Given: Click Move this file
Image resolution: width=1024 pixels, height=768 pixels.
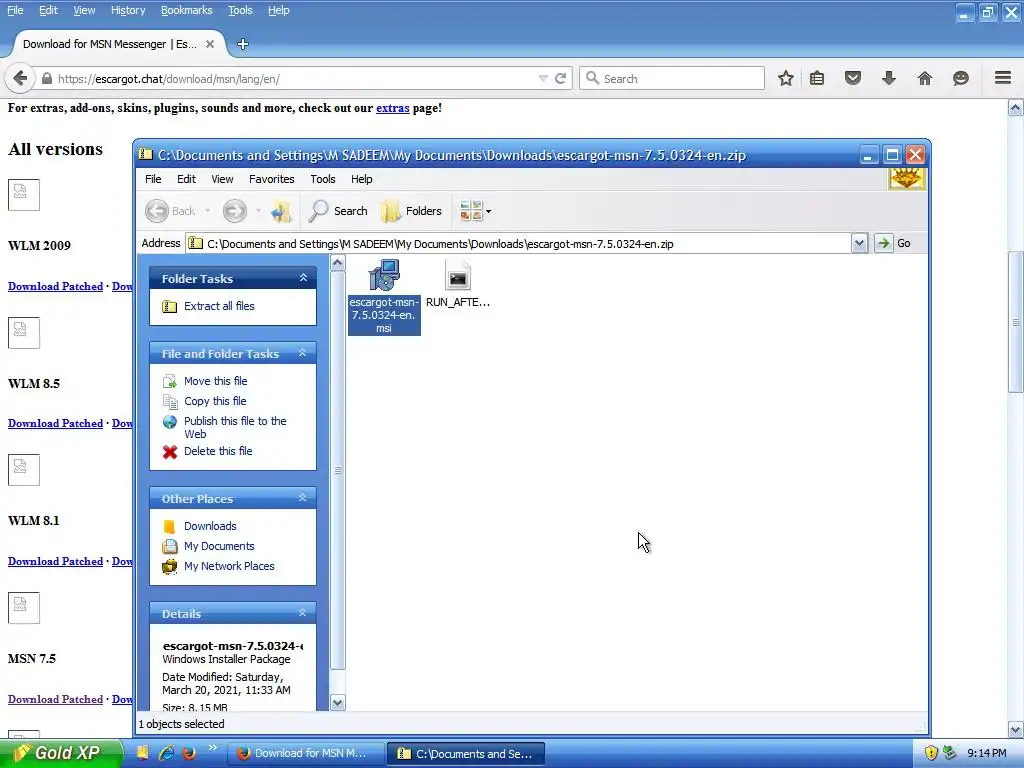Looking at the screenshot, I should coord(216,381).
